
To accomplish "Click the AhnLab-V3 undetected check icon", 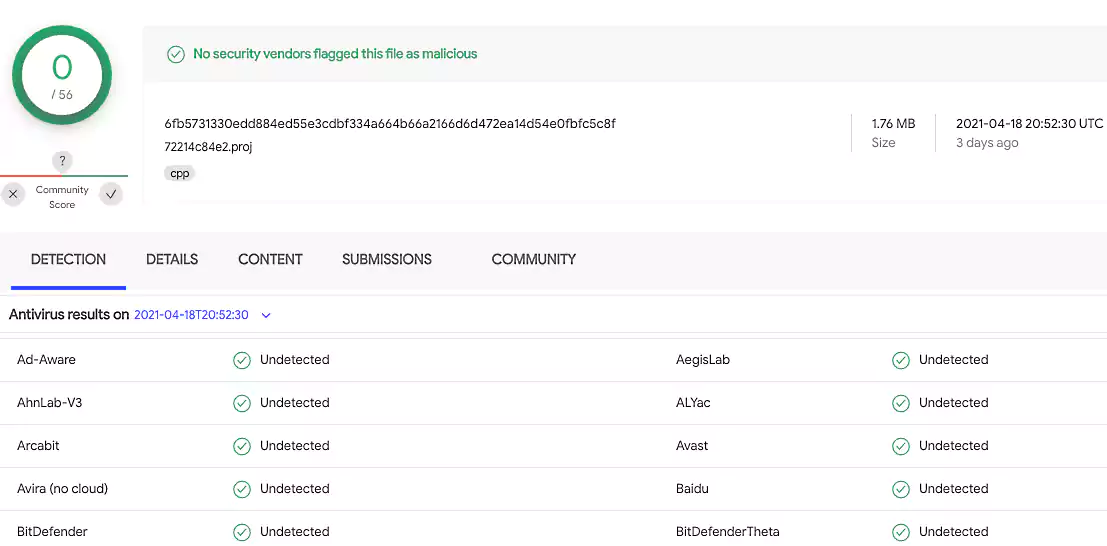I will pyautogui.click(x=242, y=403).
